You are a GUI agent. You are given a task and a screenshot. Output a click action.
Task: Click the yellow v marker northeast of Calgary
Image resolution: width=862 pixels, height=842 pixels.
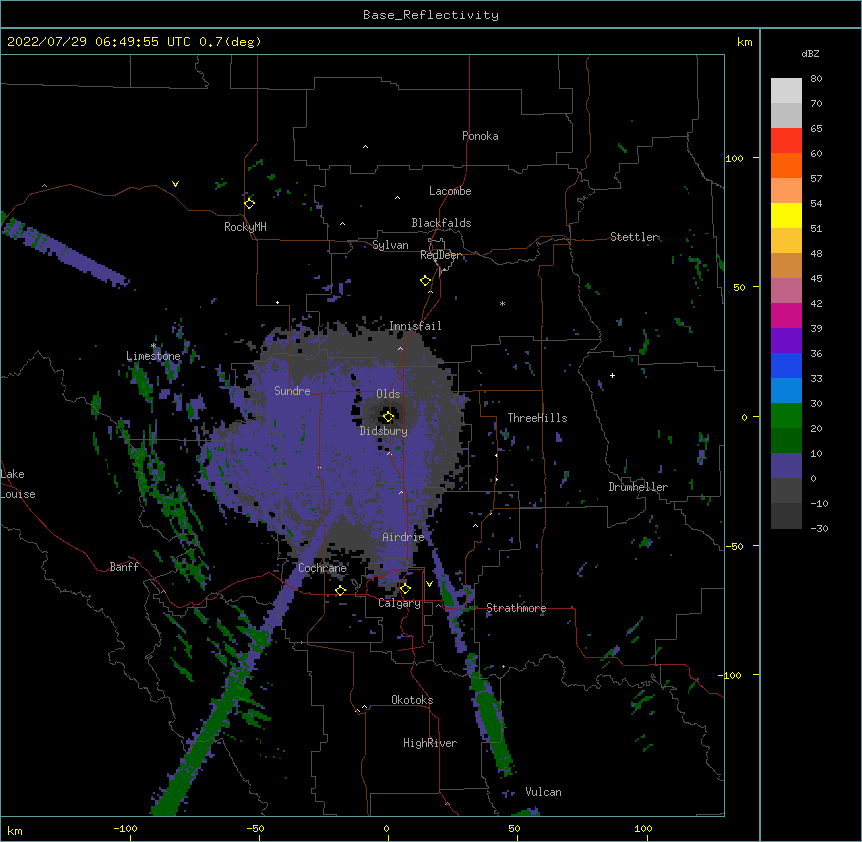click(x=429, y=584)
